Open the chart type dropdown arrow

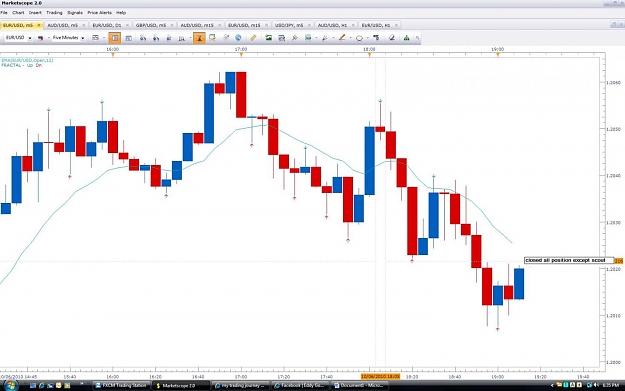tap(49, 38)
